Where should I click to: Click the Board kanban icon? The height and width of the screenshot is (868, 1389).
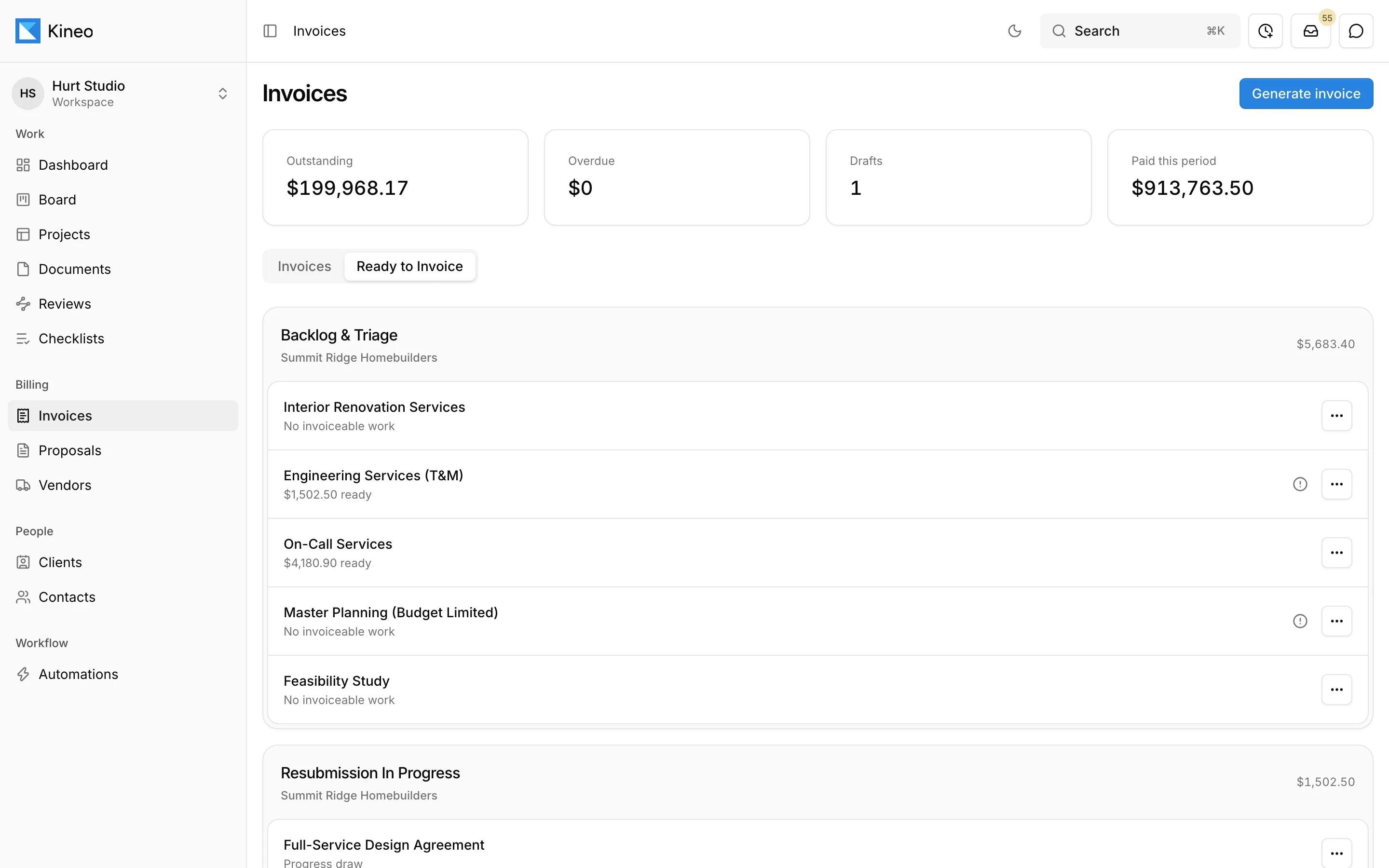23,200
